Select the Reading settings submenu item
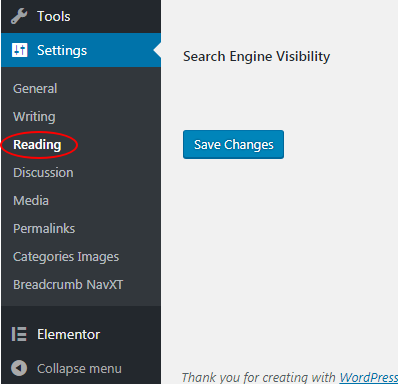 [x=37, y=145]
